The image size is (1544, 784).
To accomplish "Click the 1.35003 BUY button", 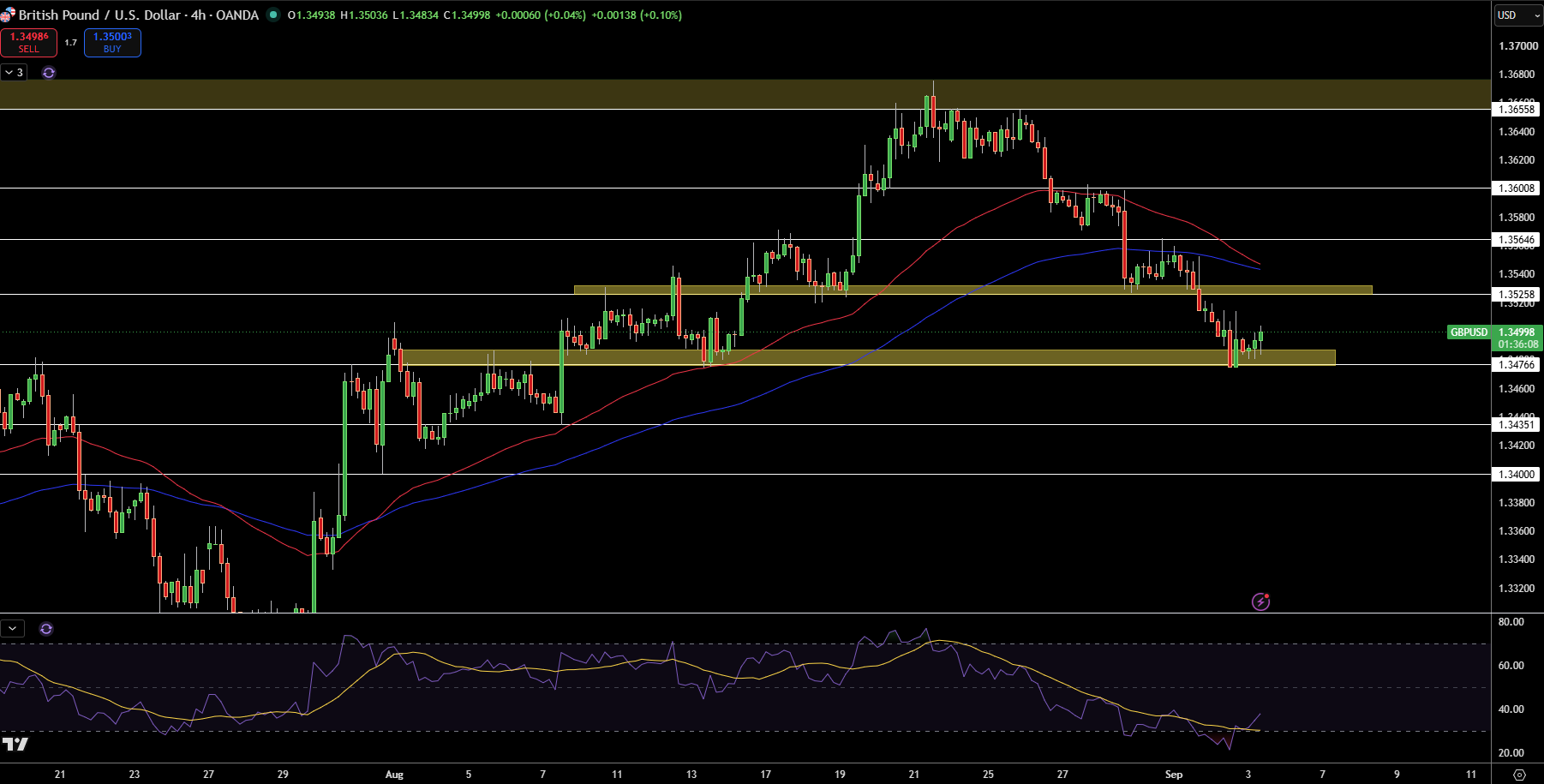I will tap(112, 42).
